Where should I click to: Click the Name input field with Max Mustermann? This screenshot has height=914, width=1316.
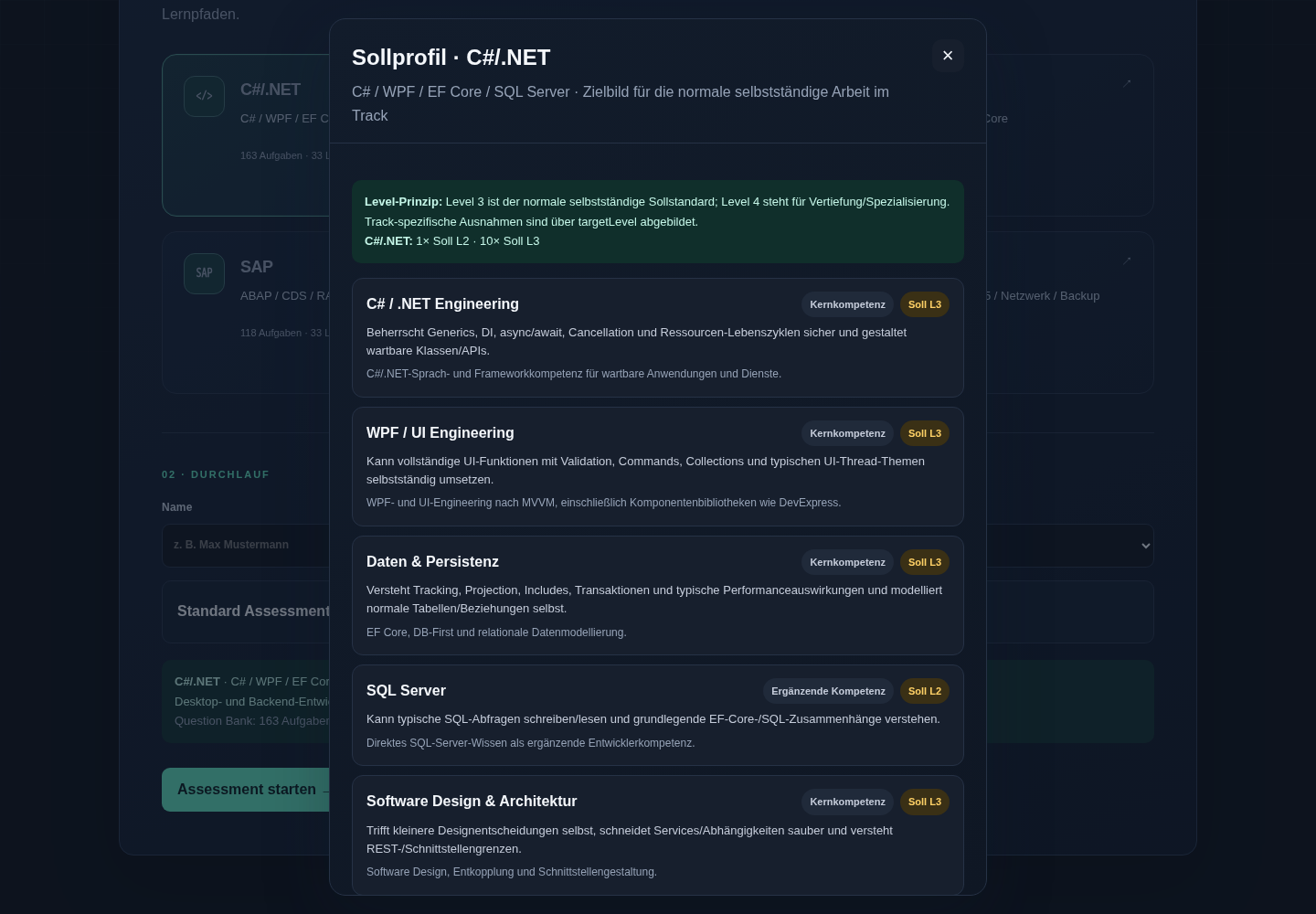tap(246, 546)
